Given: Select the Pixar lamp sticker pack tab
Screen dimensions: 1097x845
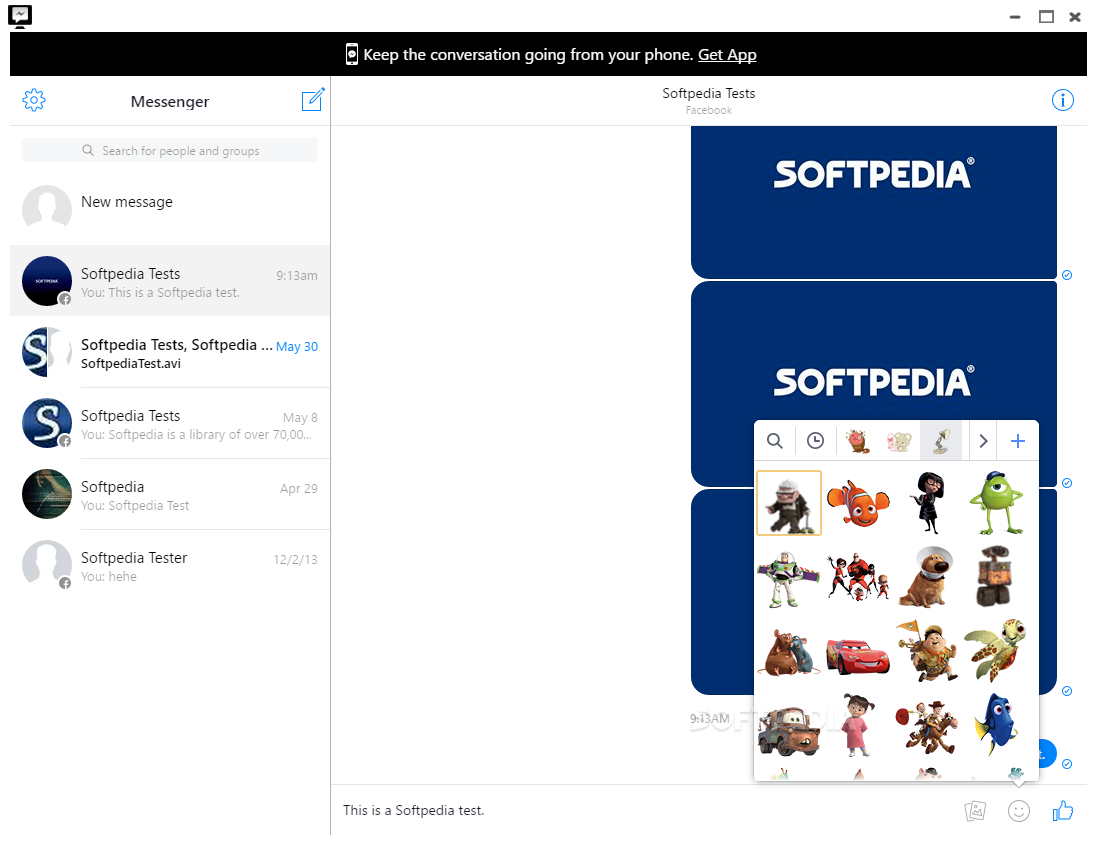Looking at the screenshot, I should pyautogui.click(x=941, y=441).
